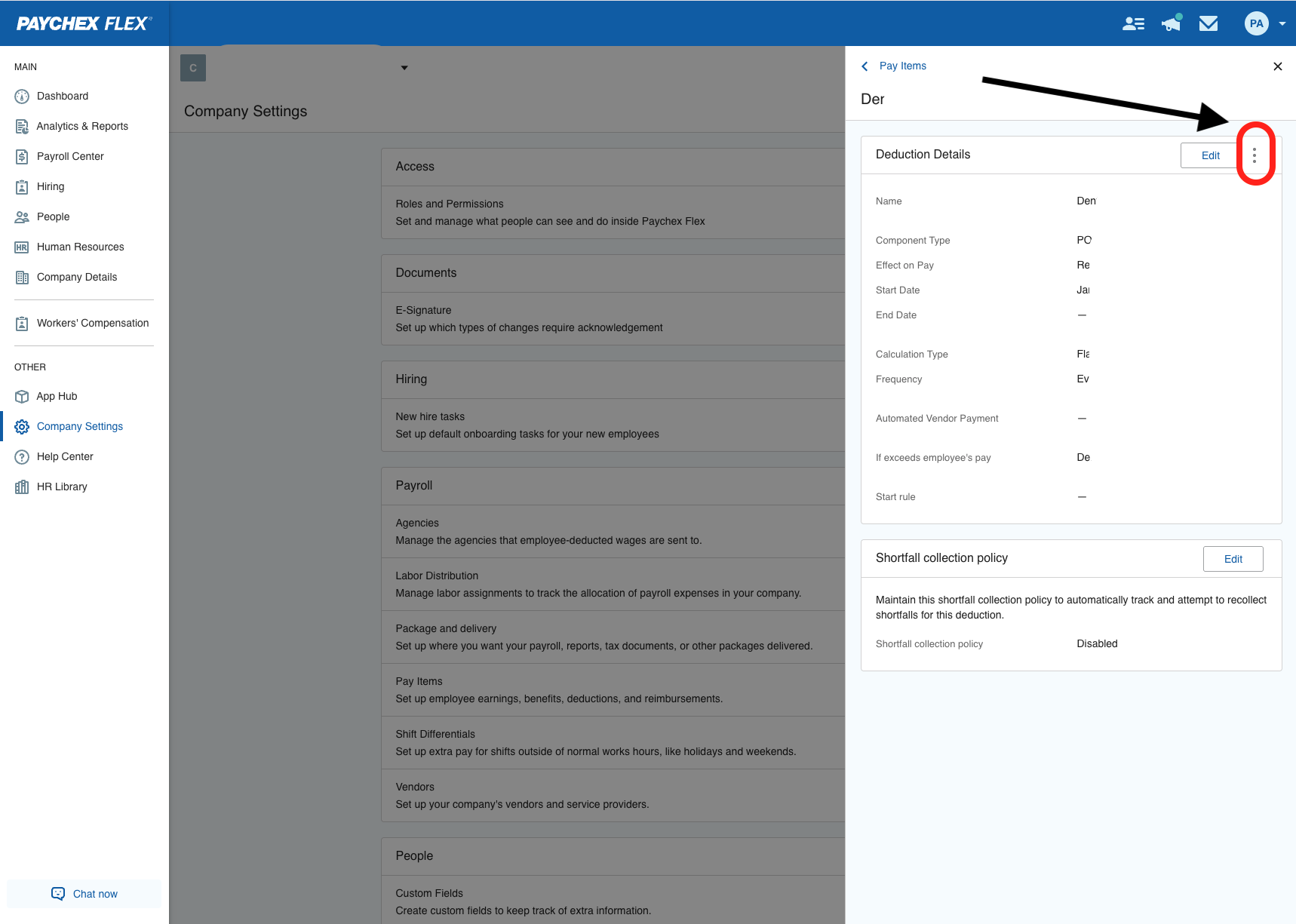This screenshot has width=1296, height=924.
Task: Click the Company Settings page title
Action: [245, 111]
